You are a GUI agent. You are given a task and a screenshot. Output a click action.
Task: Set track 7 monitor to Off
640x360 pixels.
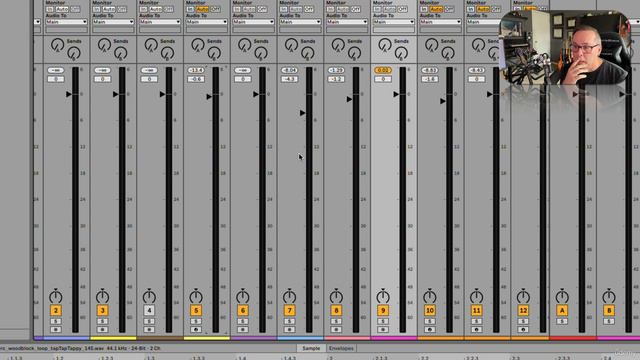pos(309,9)
